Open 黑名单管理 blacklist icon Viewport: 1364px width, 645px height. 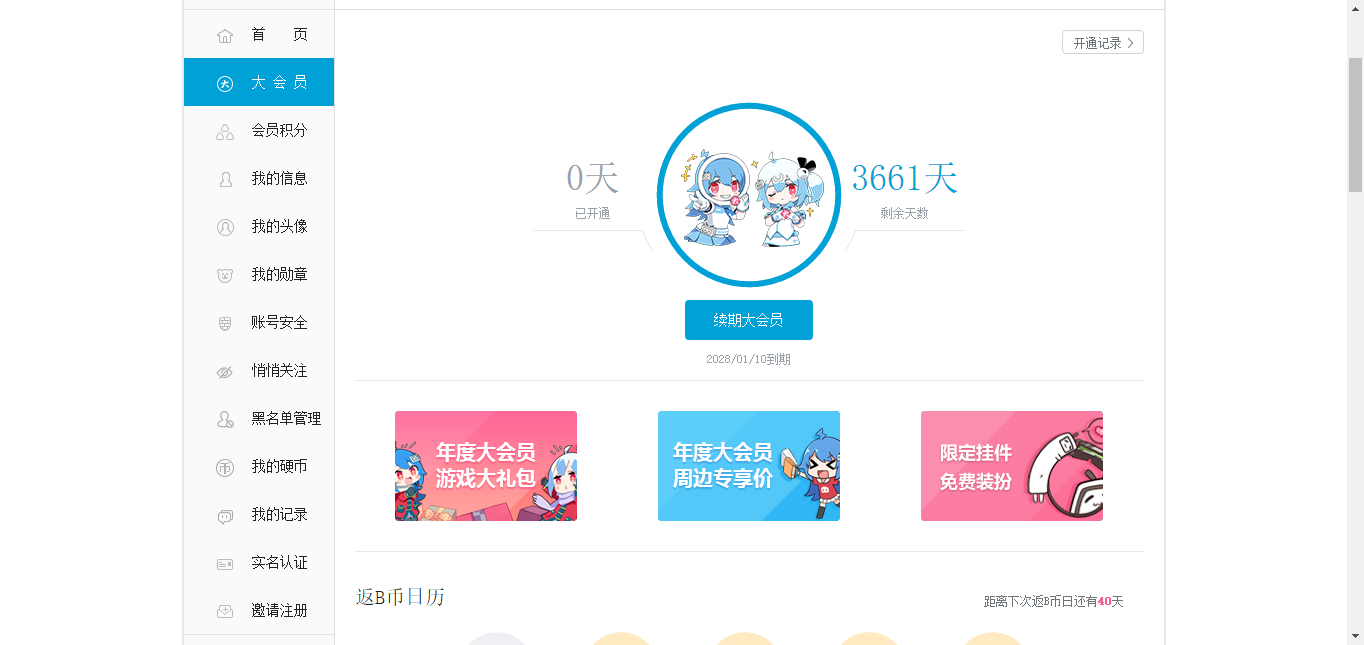(225, 419)
